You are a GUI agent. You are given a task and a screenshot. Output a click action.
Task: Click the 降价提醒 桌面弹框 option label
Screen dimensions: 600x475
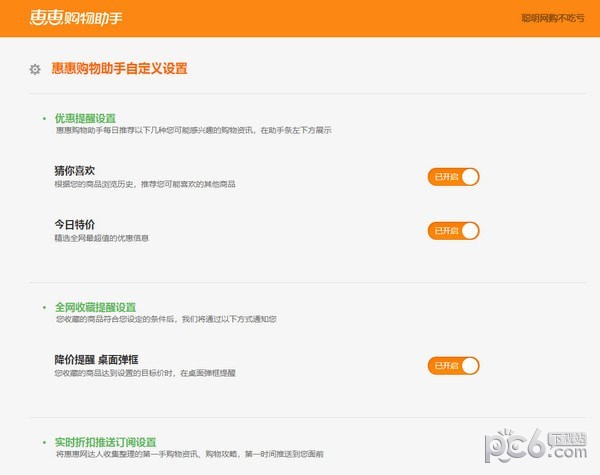[x=96, y=359]
